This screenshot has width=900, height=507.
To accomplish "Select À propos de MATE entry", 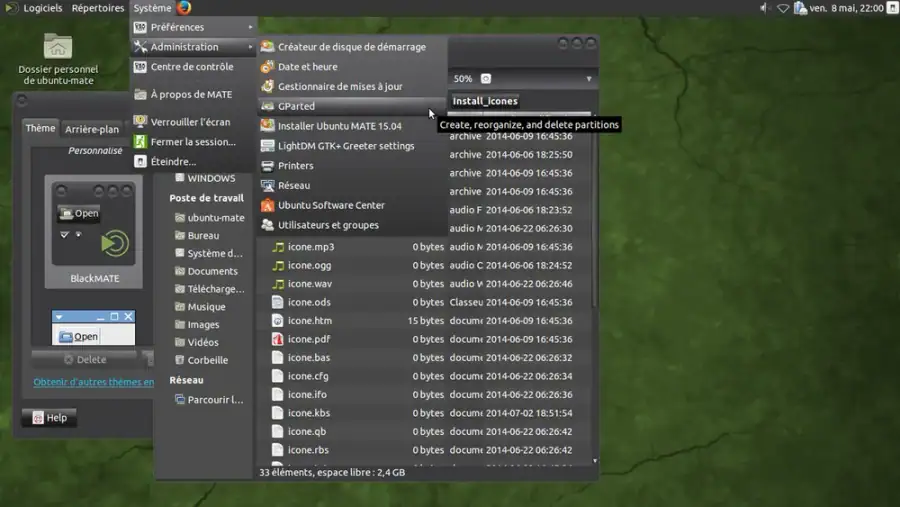I will [x=193, y=94].
